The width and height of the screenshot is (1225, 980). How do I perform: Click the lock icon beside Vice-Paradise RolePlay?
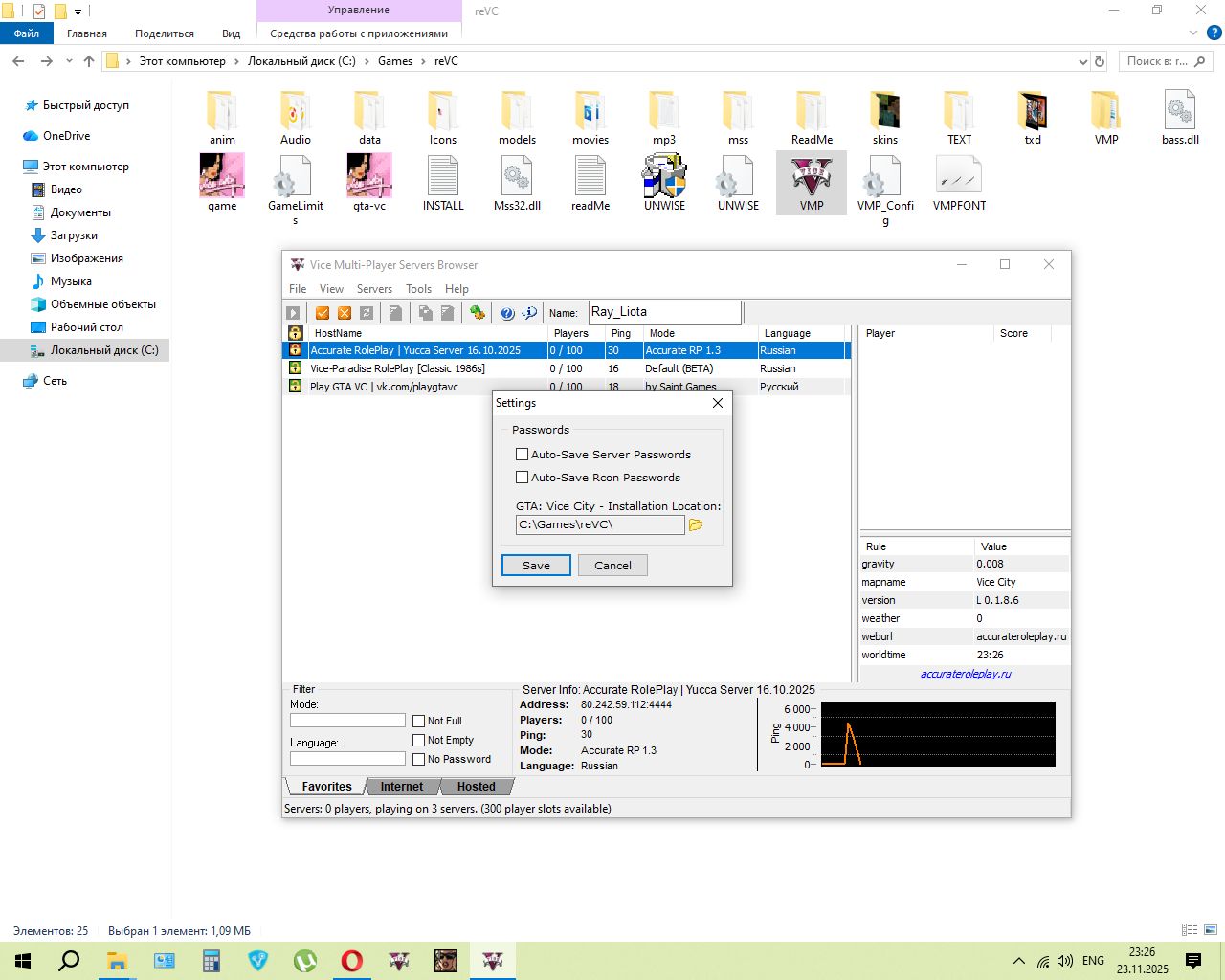[296, 368]
